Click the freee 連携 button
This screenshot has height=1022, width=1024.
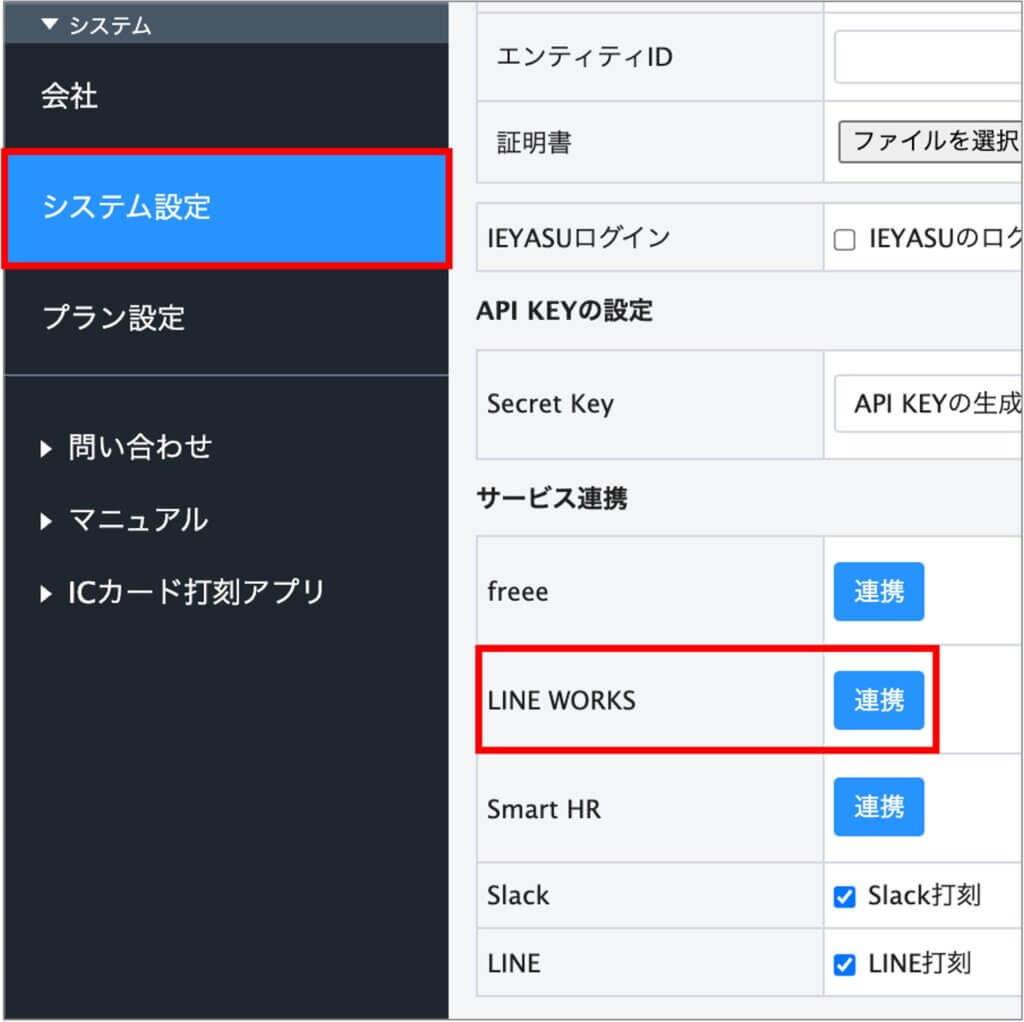click(879, 592)
